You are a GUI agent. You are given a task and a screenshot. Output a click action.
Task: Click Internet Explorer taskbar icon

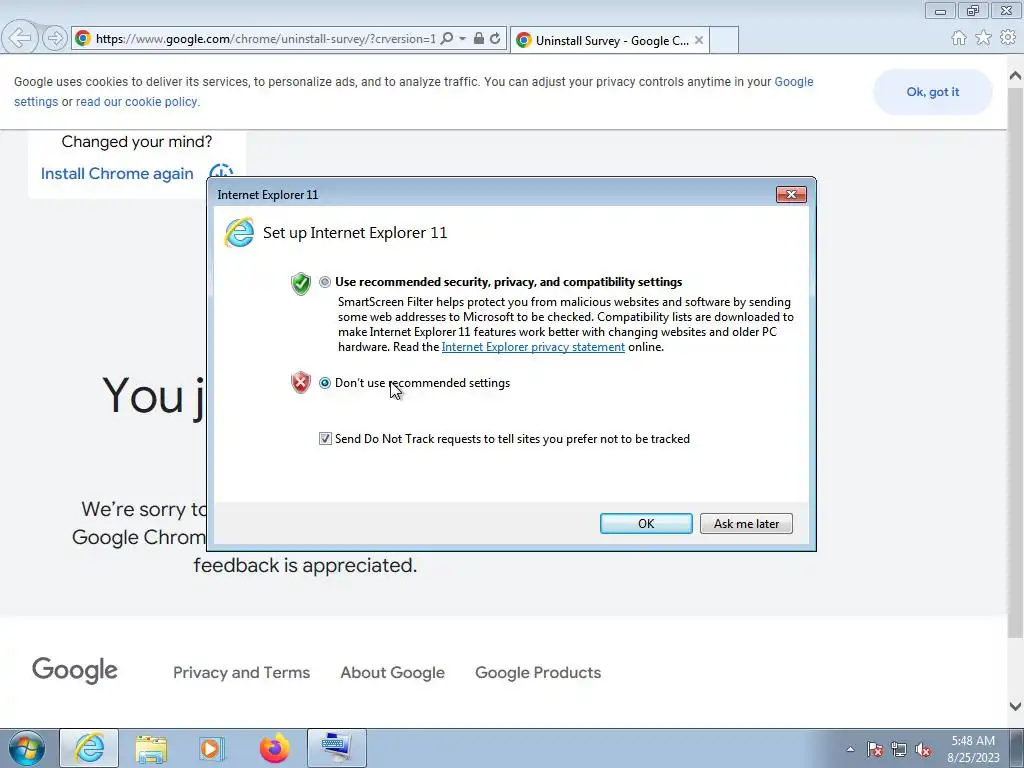coord(89,748)
